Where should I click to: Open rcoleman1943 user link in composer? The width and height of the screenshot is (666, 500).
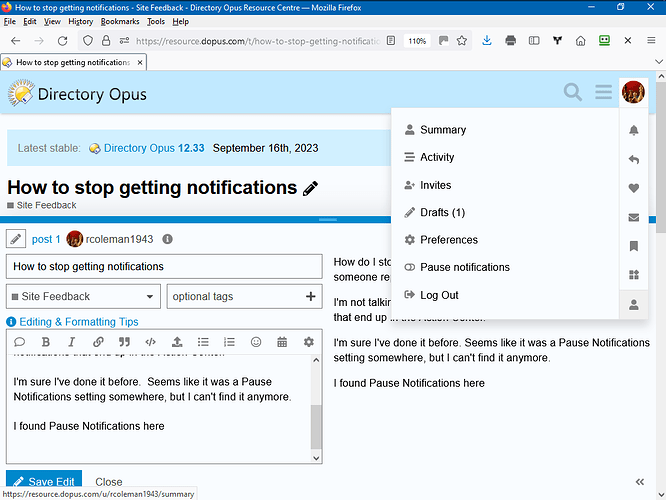(119, 239)
